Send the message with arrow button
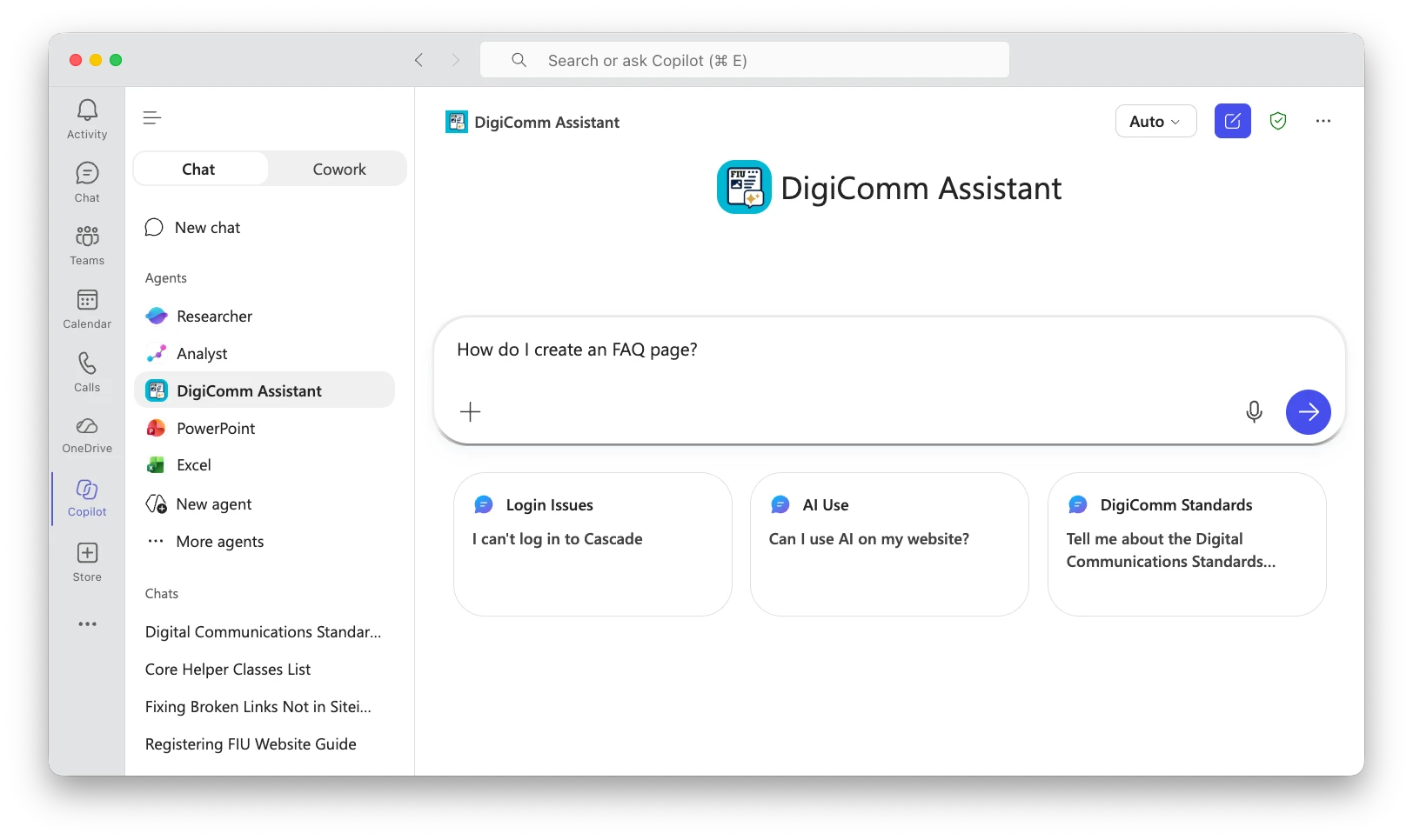 tap(1309, 412)
